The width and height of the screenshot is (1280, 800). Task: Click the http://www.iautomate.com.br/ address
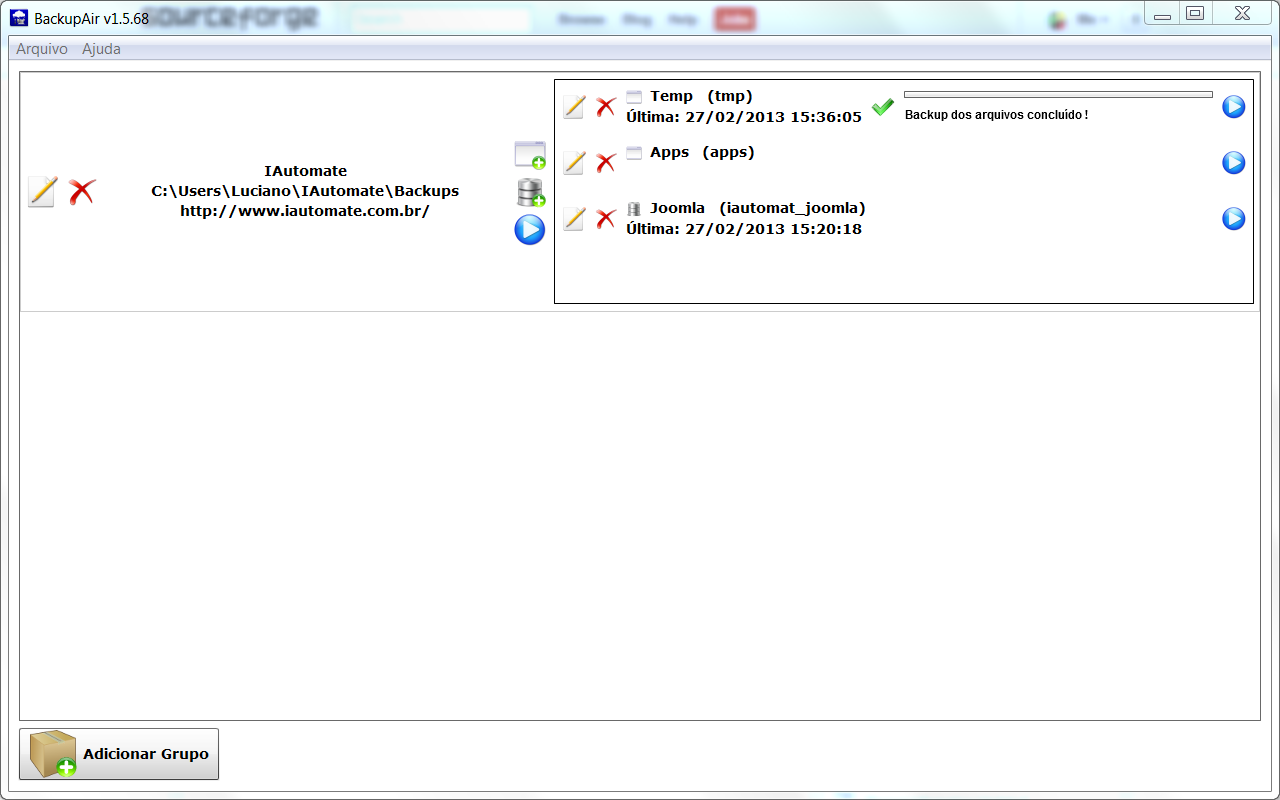pos(305,211)
